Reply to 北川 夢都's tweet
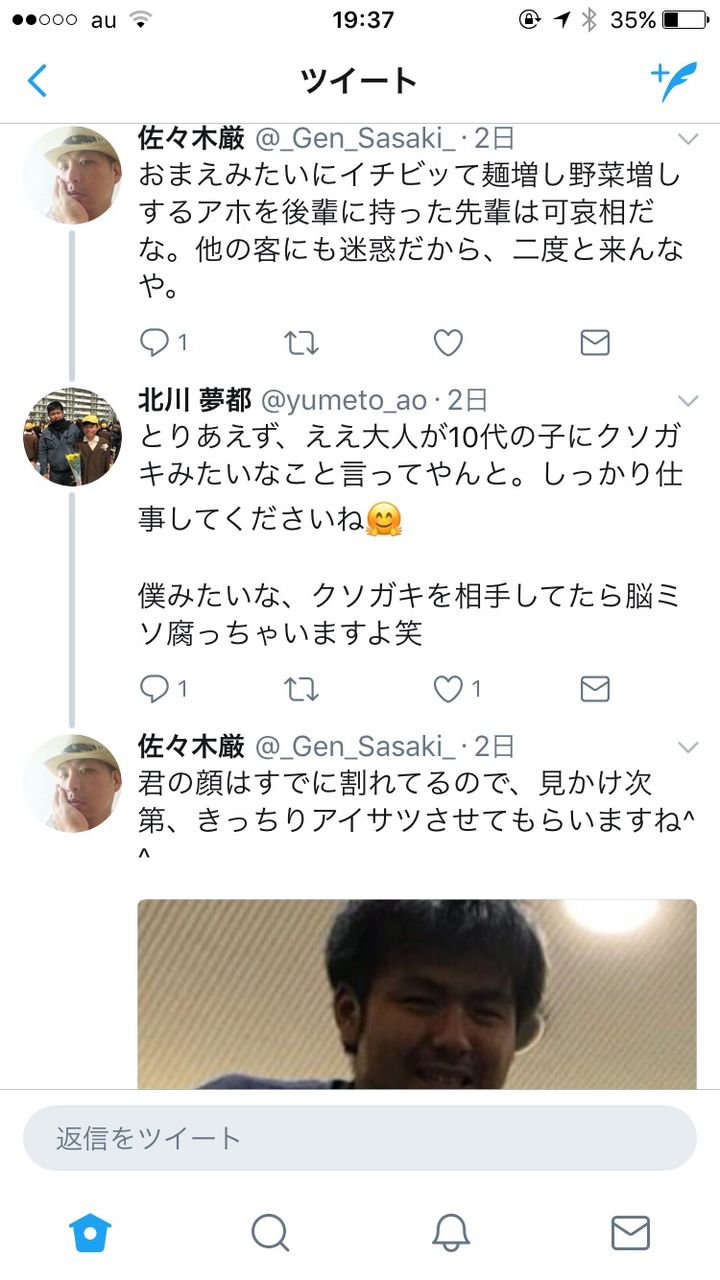The height and width of the screenshot is (1280, 720). pyautogui.click(x=163, y=689)
